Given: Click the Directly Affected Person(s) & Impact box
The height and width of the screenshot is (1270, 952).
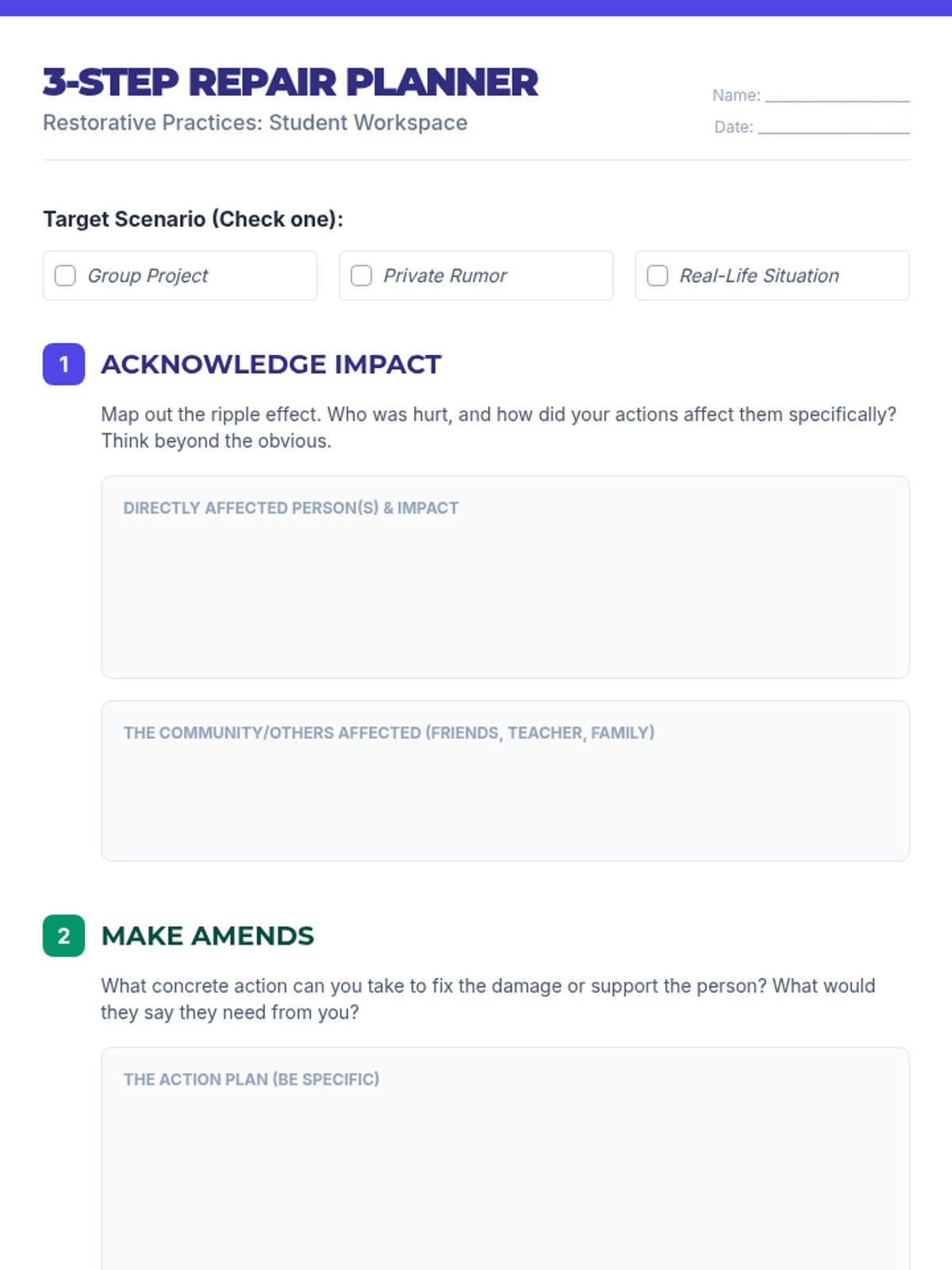Looking at the screenshot, I should (505, 577).
